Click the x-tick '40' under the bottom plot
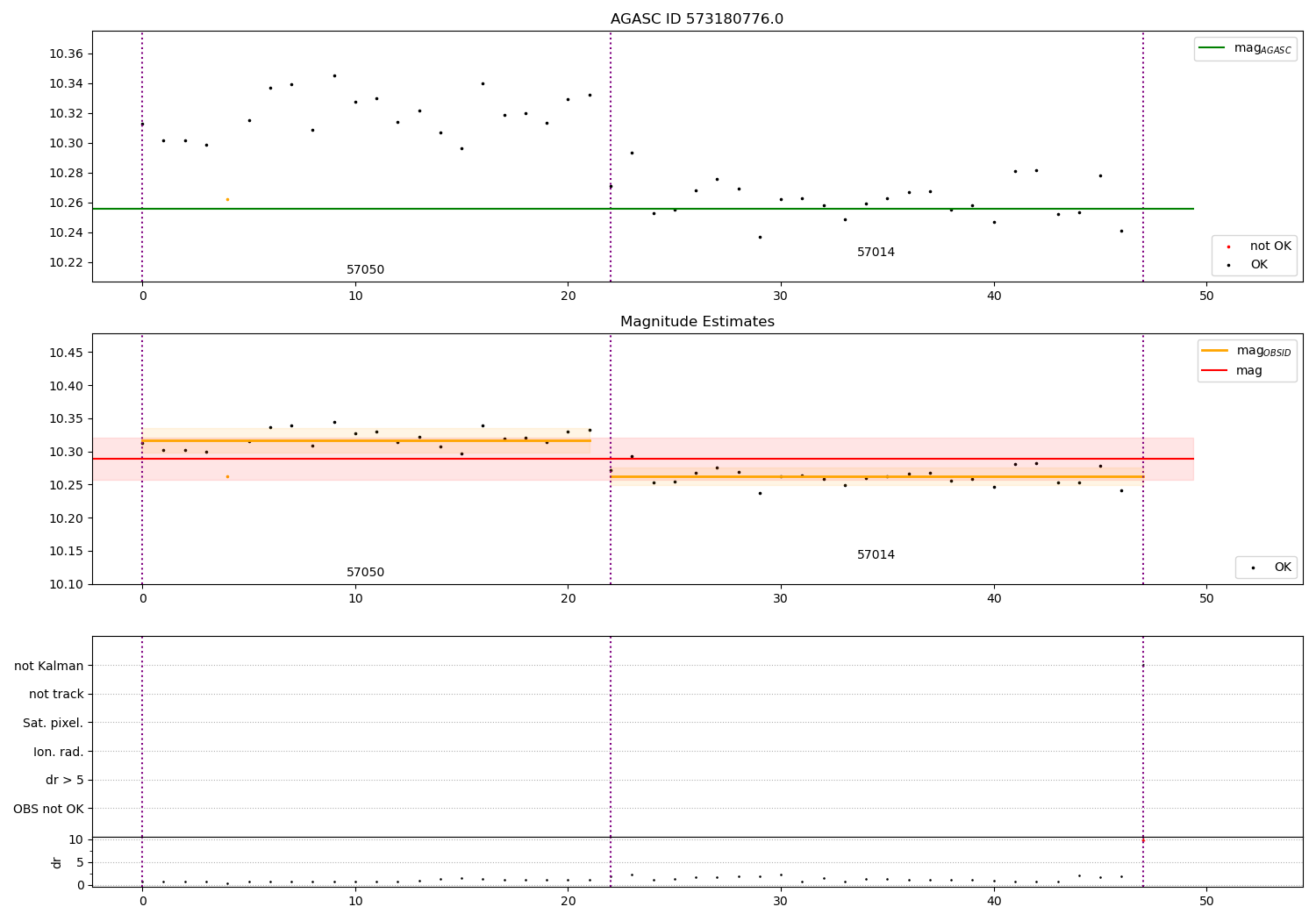This screenshot has width=1316, height=921. (x=994, y=902)
